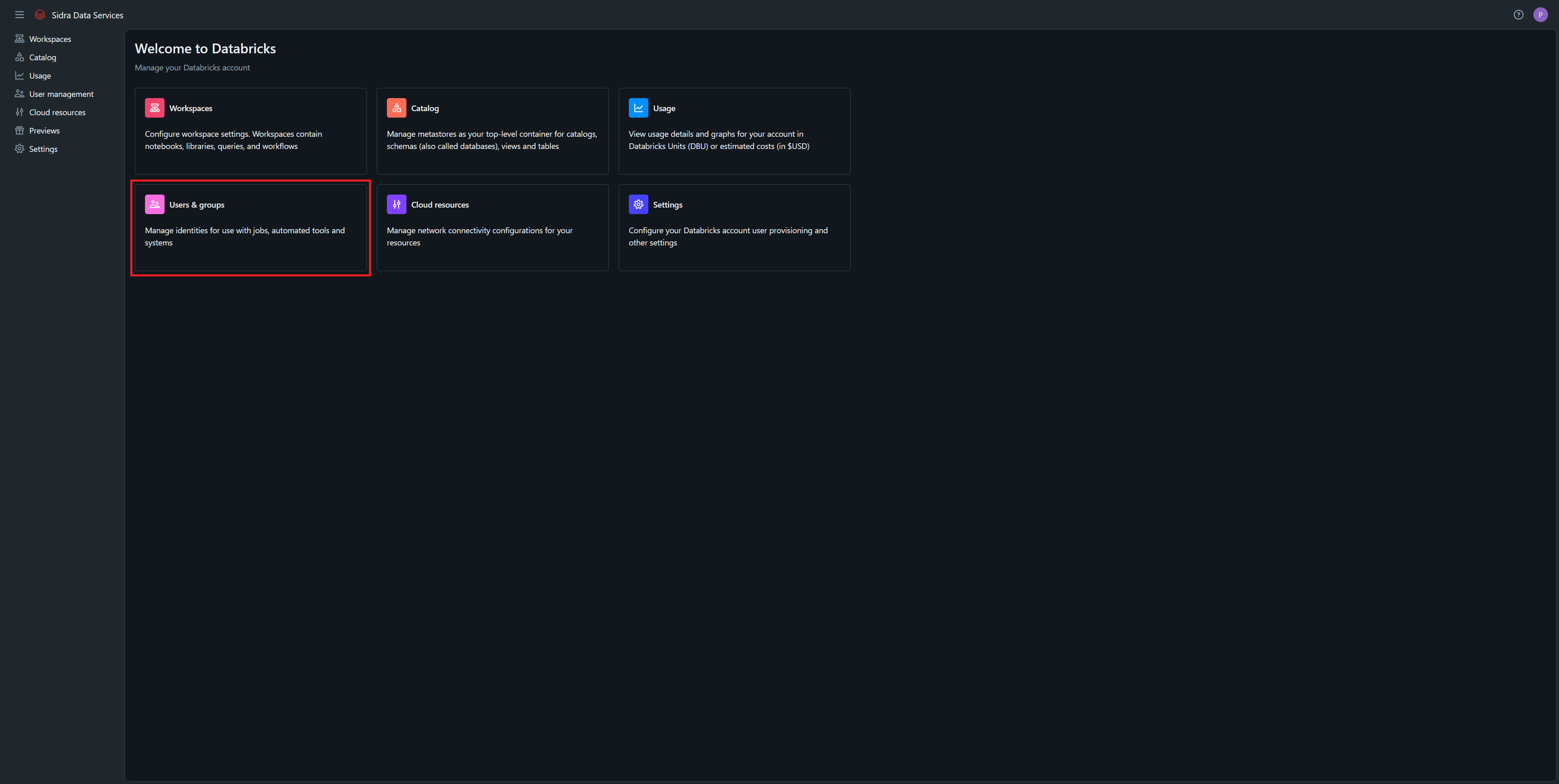
Task: Select Cloud resources in the sidebar
Action: coord(57,112)
